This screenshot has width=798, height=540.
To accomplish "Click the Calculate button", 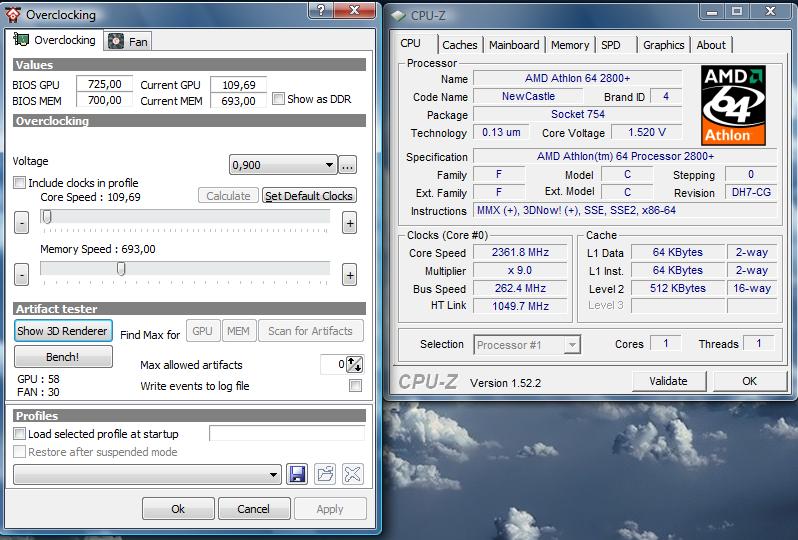I will pyautogui.click(x=229, y=196).
